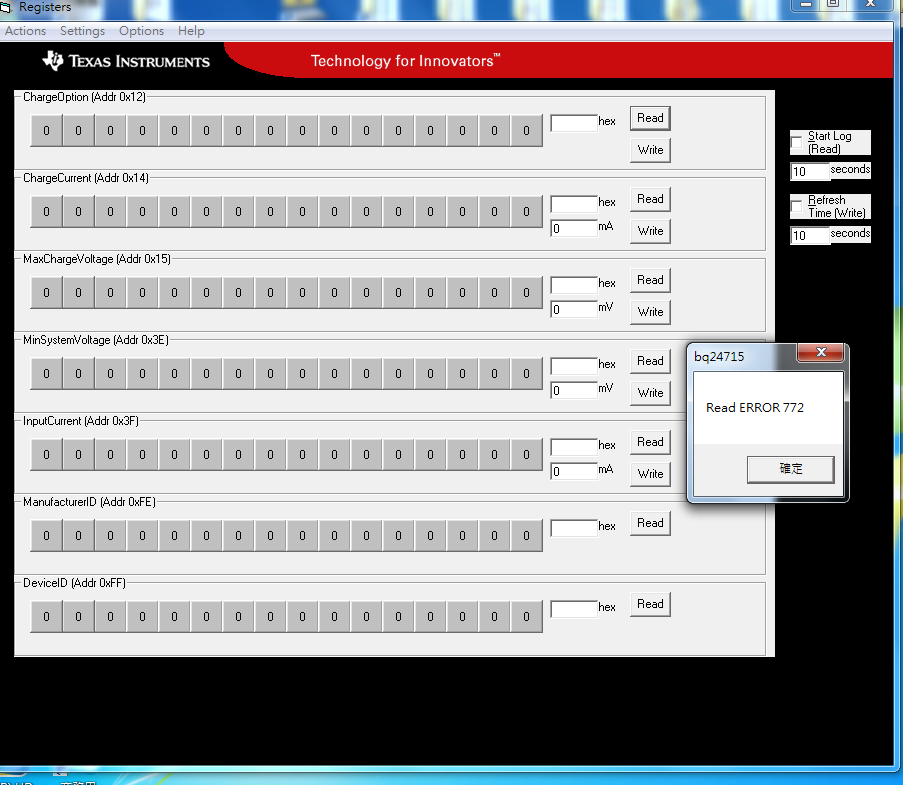Read the ChargeOption register

click(x=650, y=118)
